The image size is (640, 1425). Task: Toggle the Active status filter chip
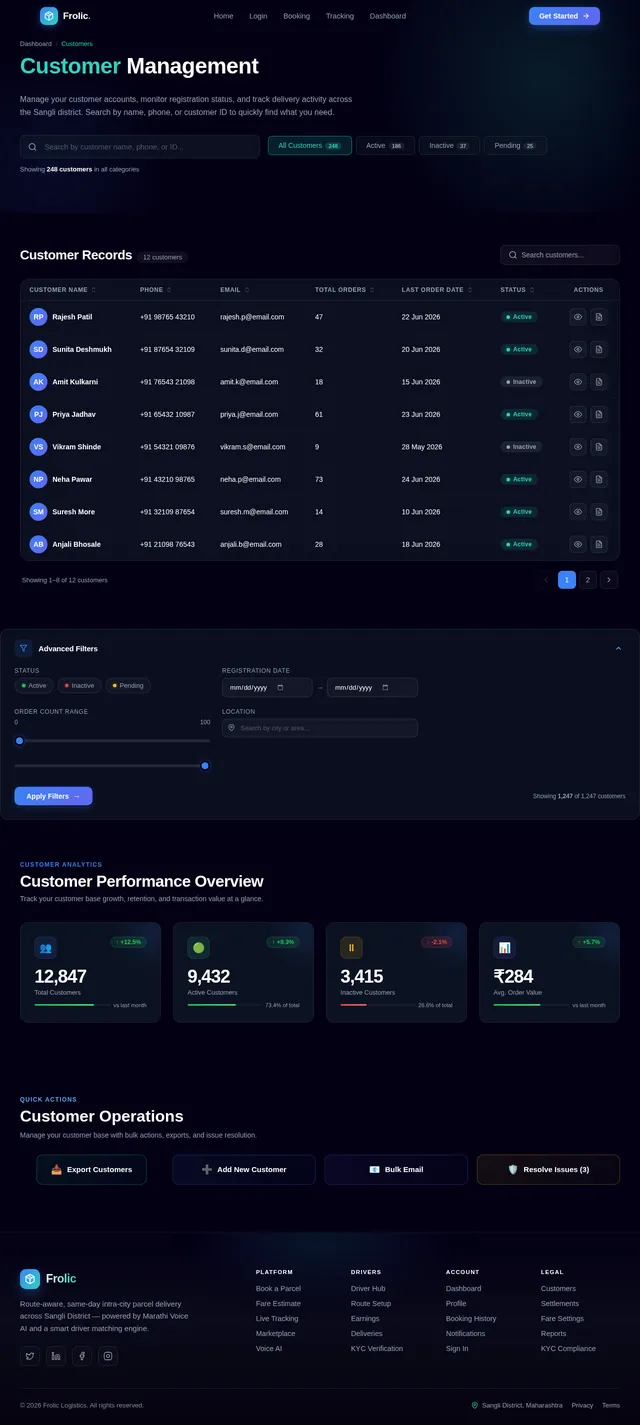pyautogui.click(x=34, y=685)
